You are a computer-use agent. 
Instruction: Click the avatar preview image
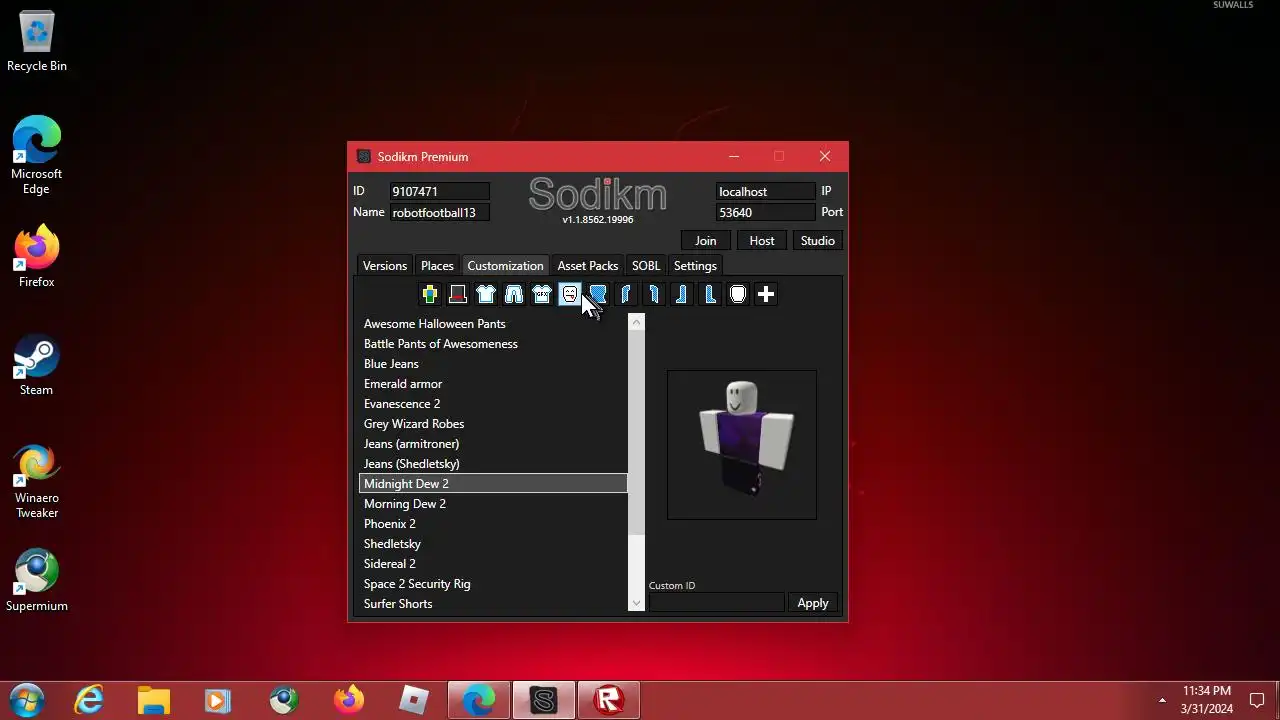[x=742, y=445]
